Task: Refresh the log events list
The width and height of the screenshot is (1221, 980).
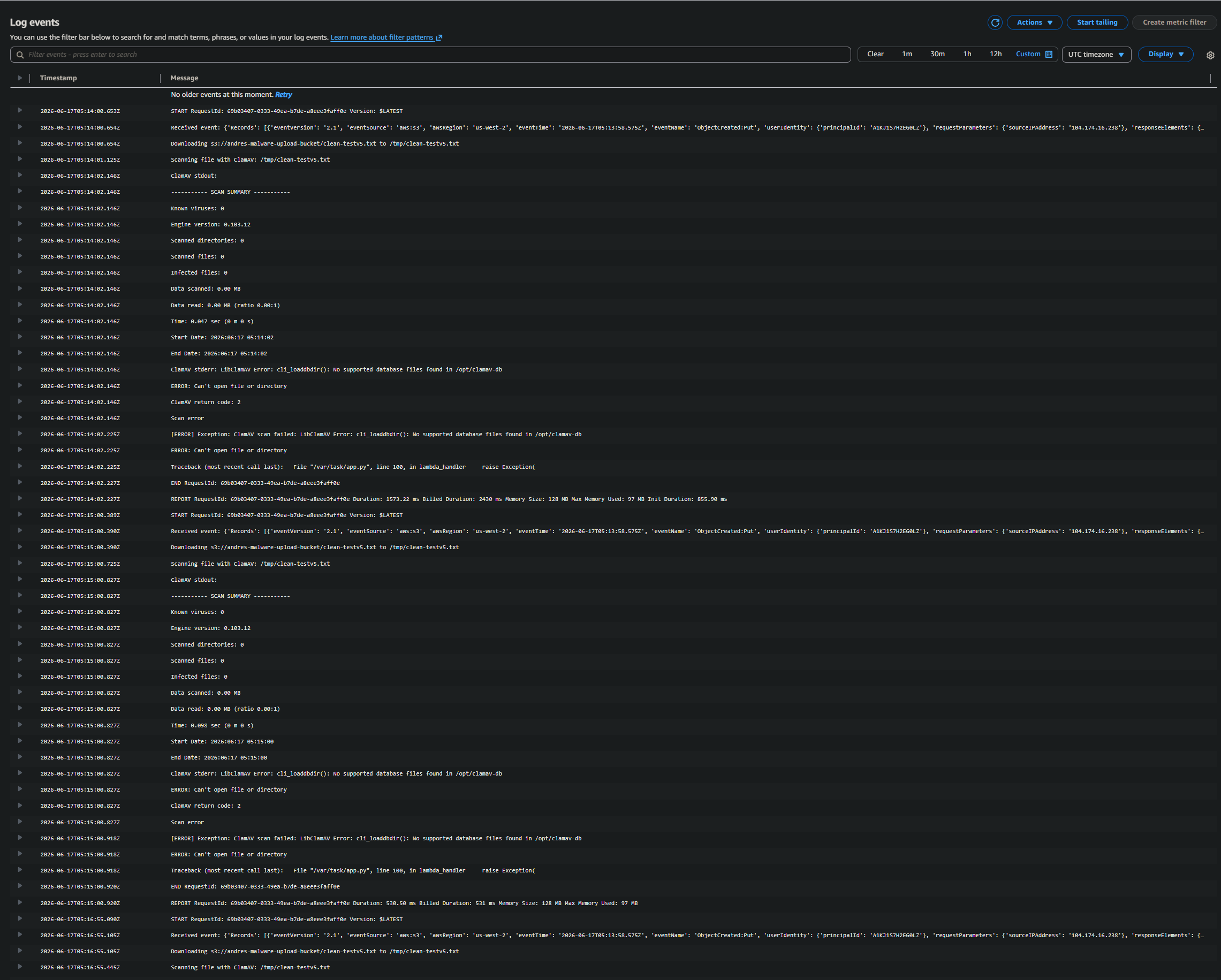Action: coord(995,22)
